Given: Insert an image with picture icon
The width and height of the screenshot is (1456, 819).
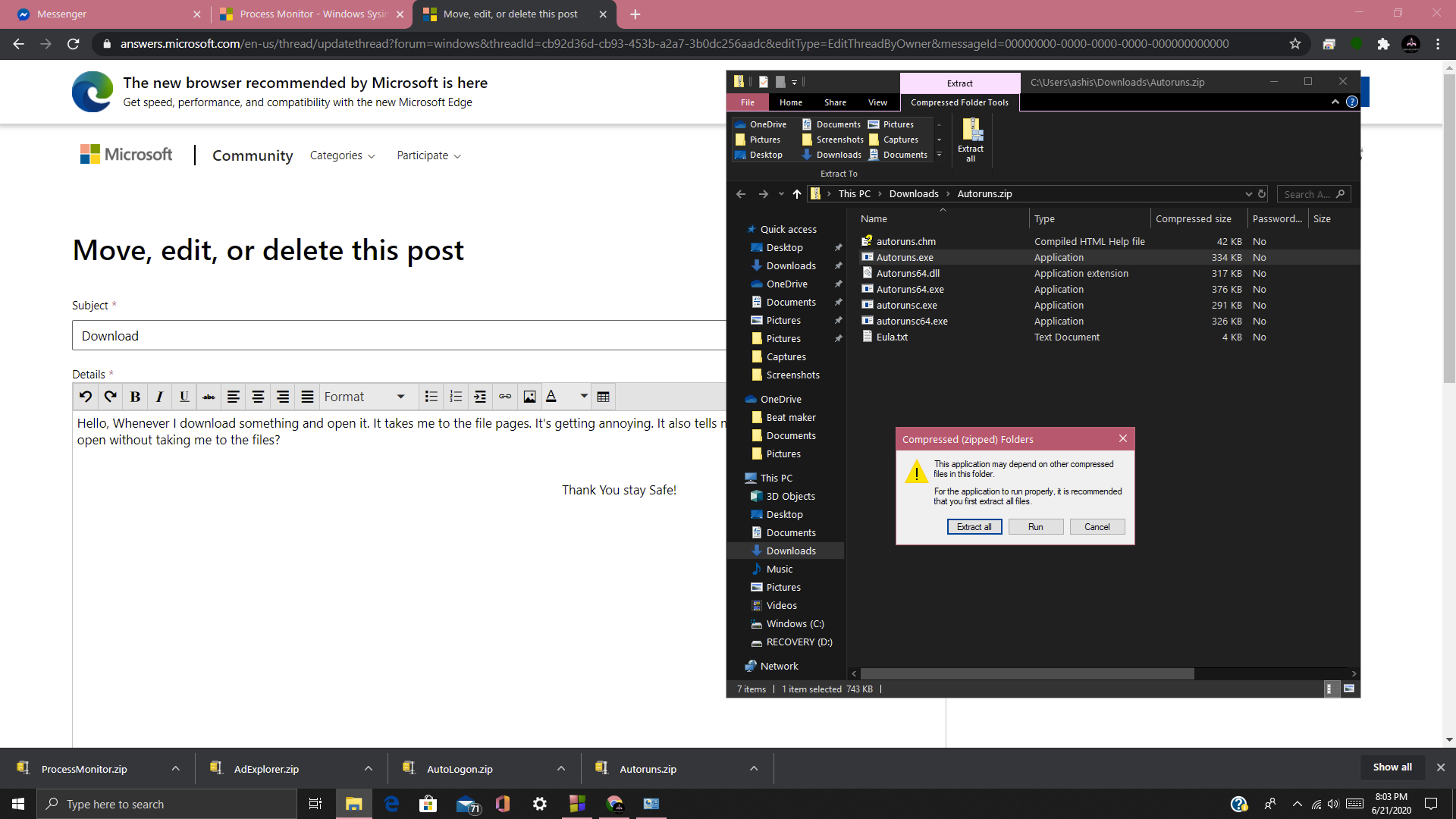Looking at the screenshot, I should tap(529, 397).
